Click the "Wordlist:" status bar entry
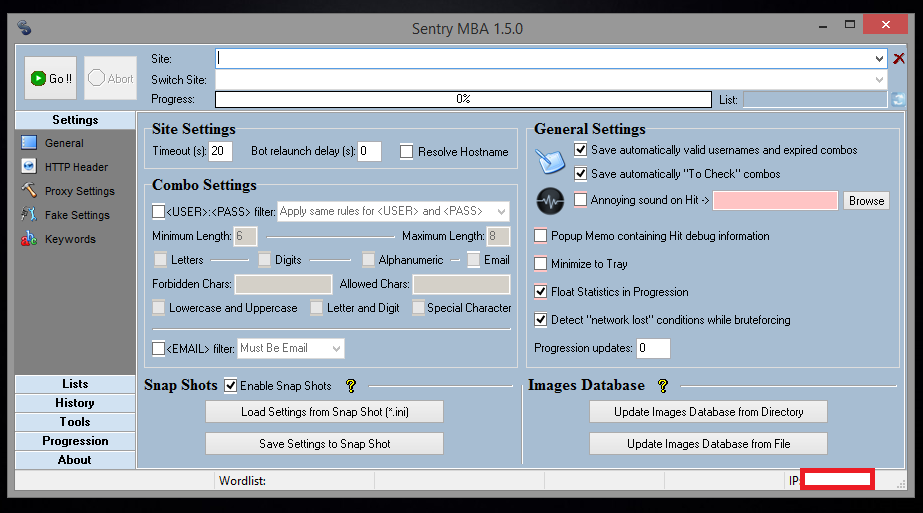This screenshot has height=513, width=923. (x=243, y=481)
